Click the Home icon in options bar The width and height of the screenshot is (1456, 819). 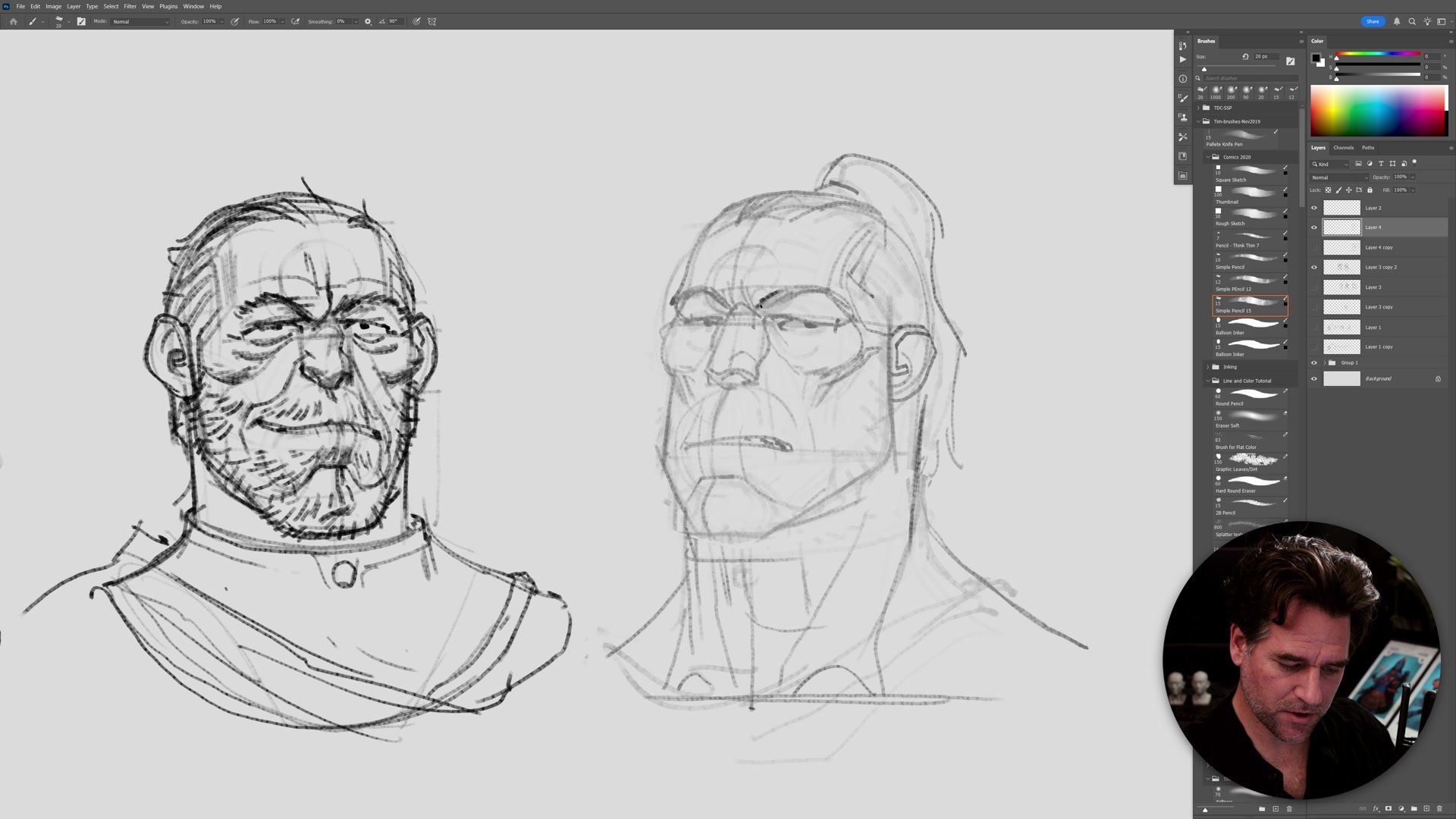click(x=13, y=21)
